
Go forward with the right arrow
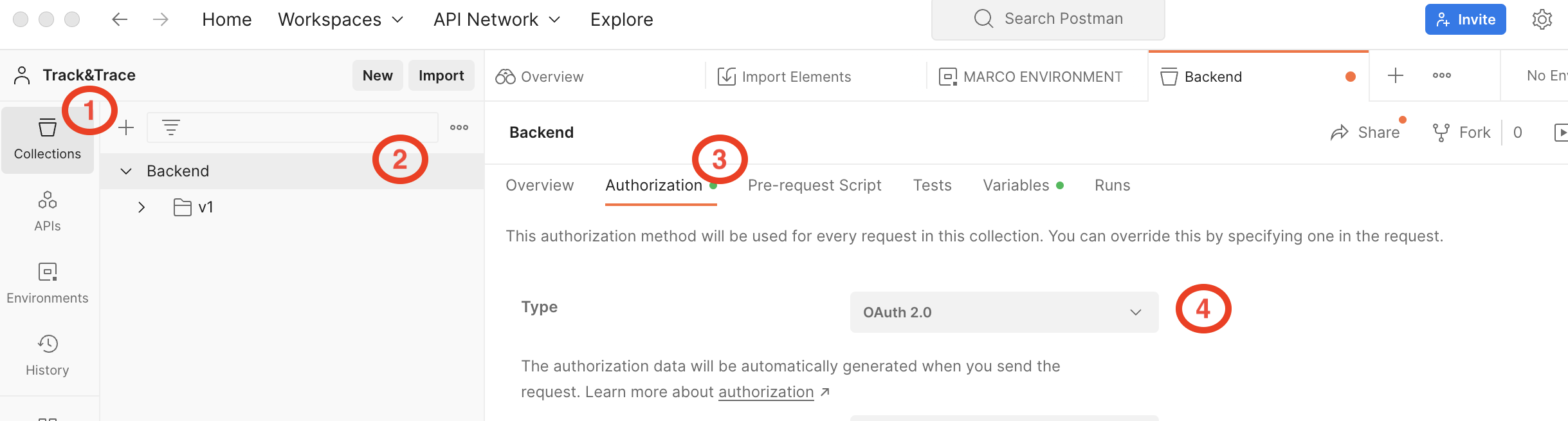161,19
